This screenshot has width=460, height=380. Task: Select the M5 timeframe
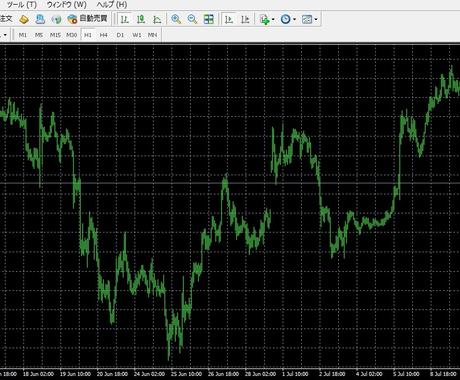coord(39,35)
